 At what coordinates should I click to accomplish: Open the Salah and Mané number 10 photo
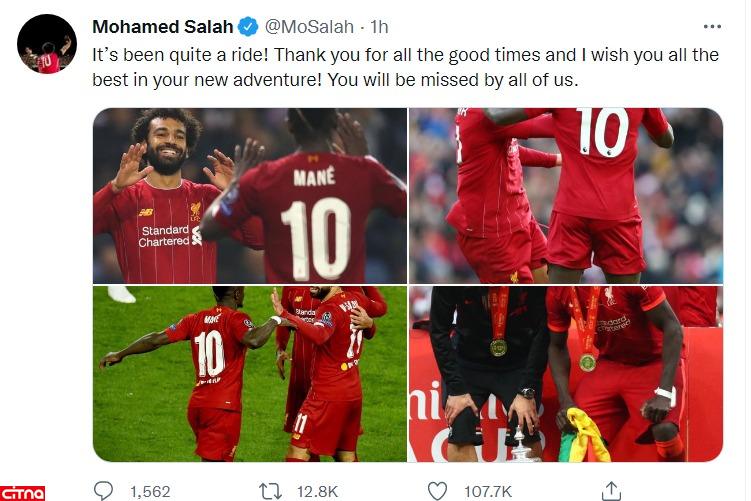[250, 195]
